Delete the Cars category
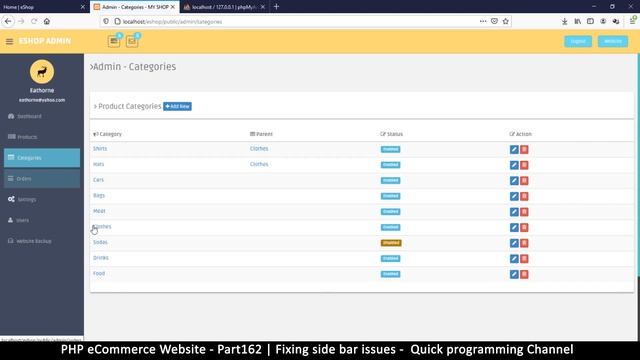 tap(524, 180)
